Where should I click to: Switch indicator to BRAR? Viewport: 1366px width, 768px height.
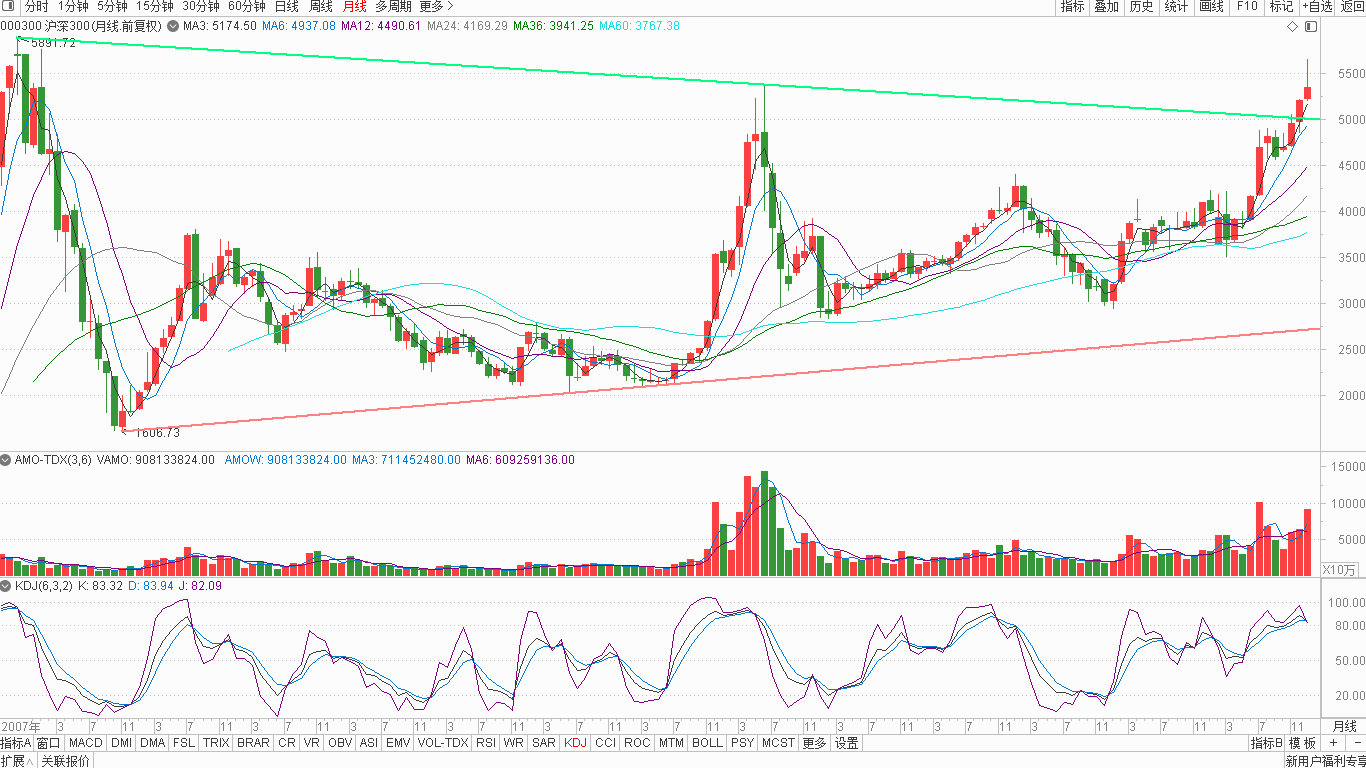[x=253, y=743]
